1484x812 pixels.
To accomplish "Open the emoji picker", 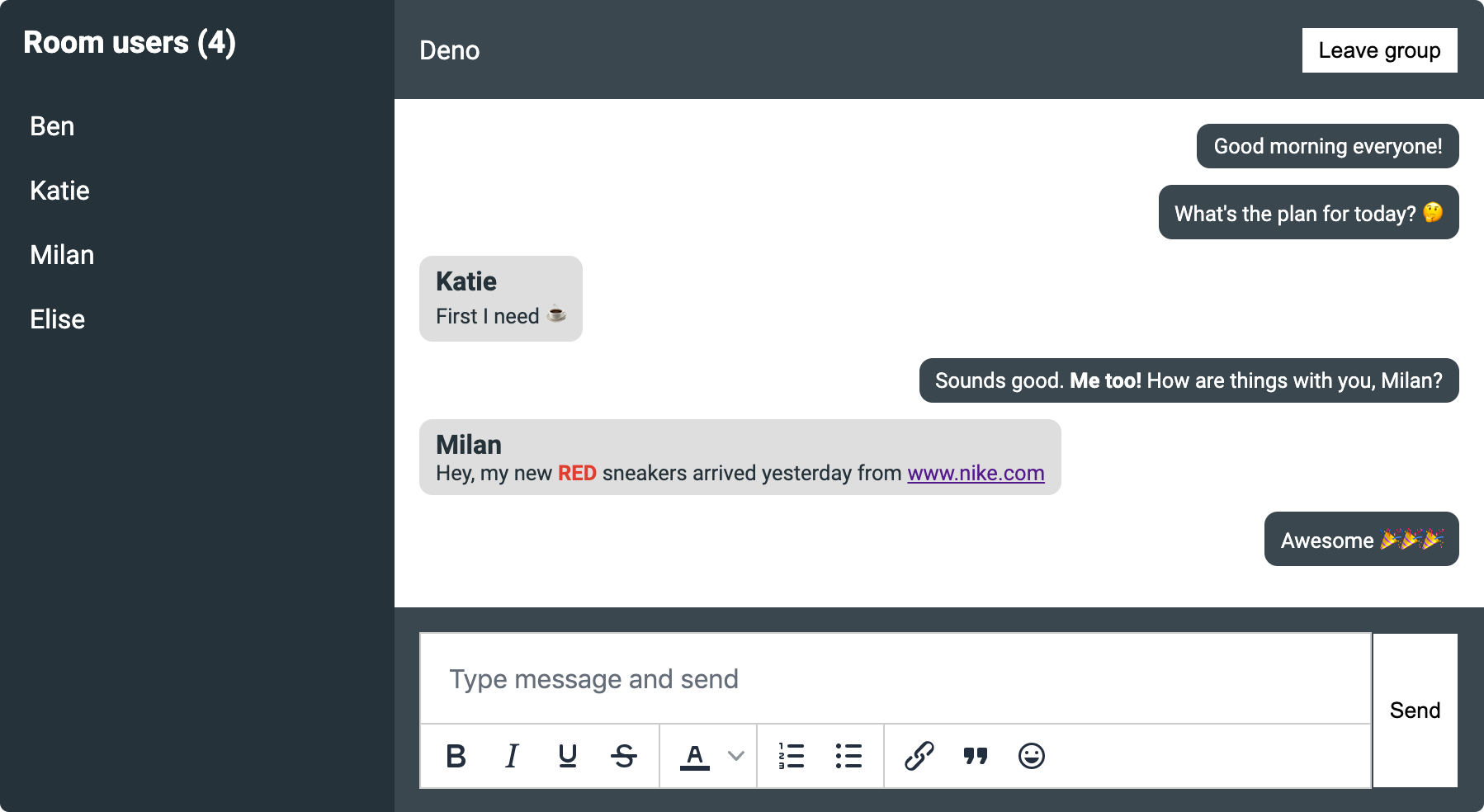I will [1033, 755].
